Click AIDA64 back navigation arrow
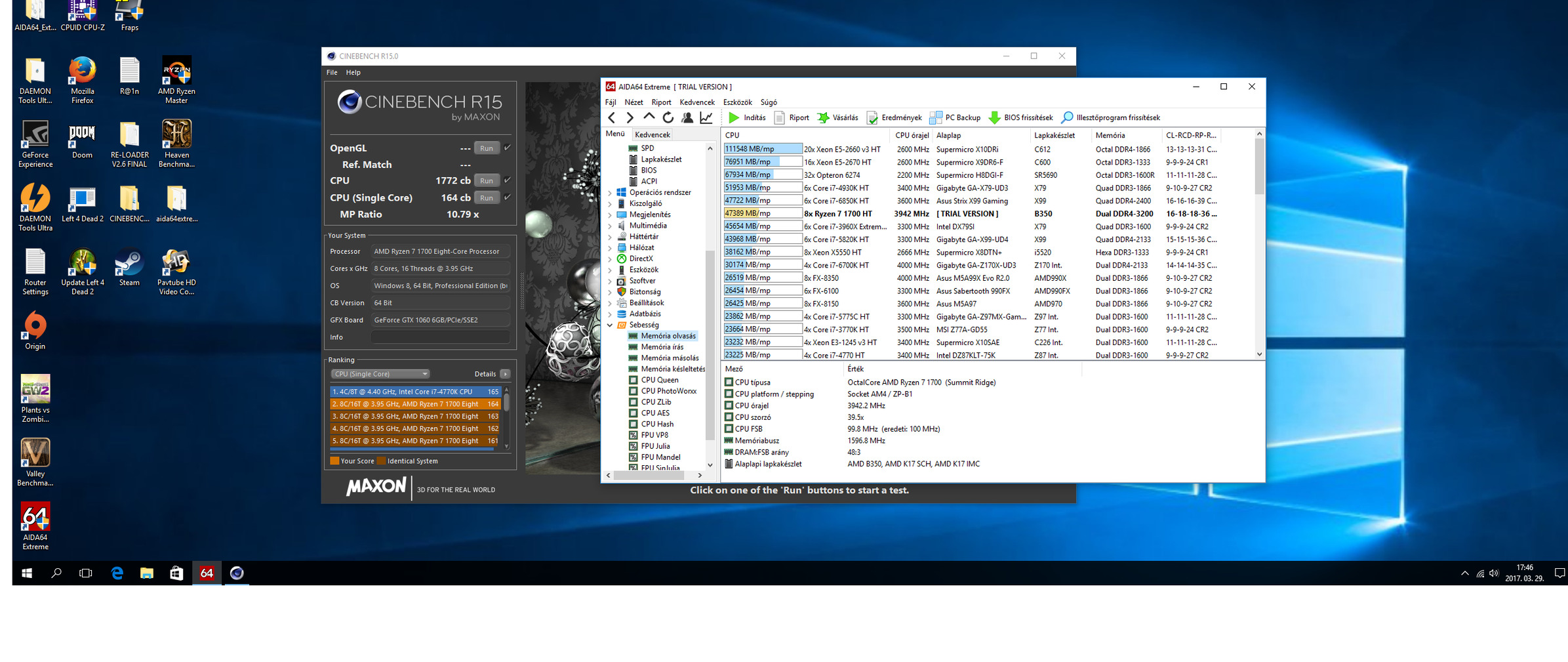Screen dimensions: 1568x662 tap(611, 117)
